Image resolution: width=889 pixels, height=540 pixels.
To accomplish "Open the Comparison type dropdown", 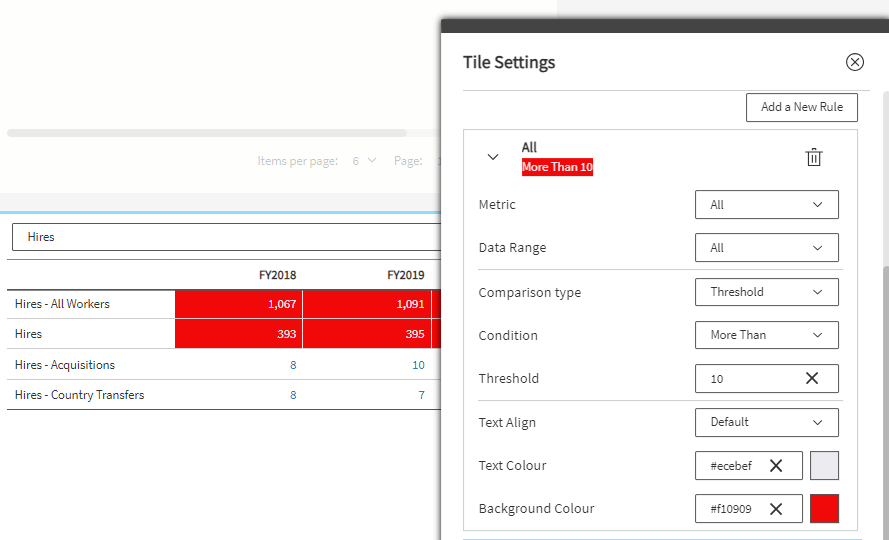I will (766, 292).
